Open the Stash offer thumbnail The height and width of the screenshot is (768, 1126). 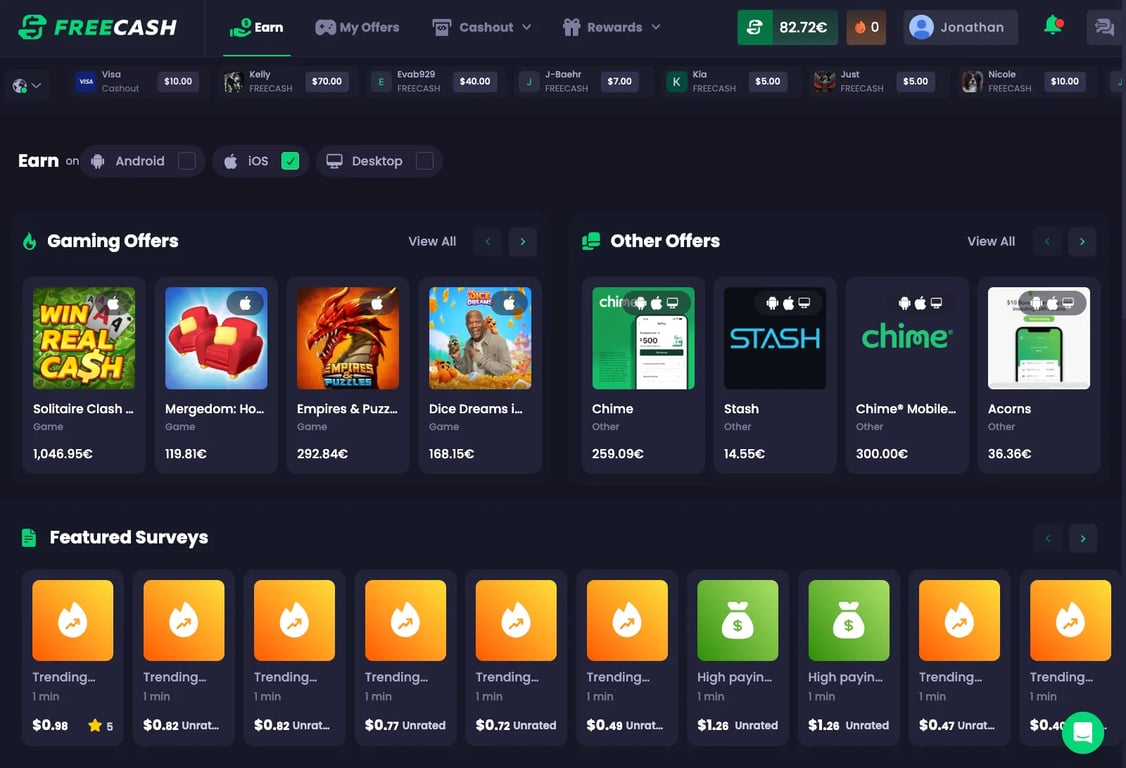(775, 338)
